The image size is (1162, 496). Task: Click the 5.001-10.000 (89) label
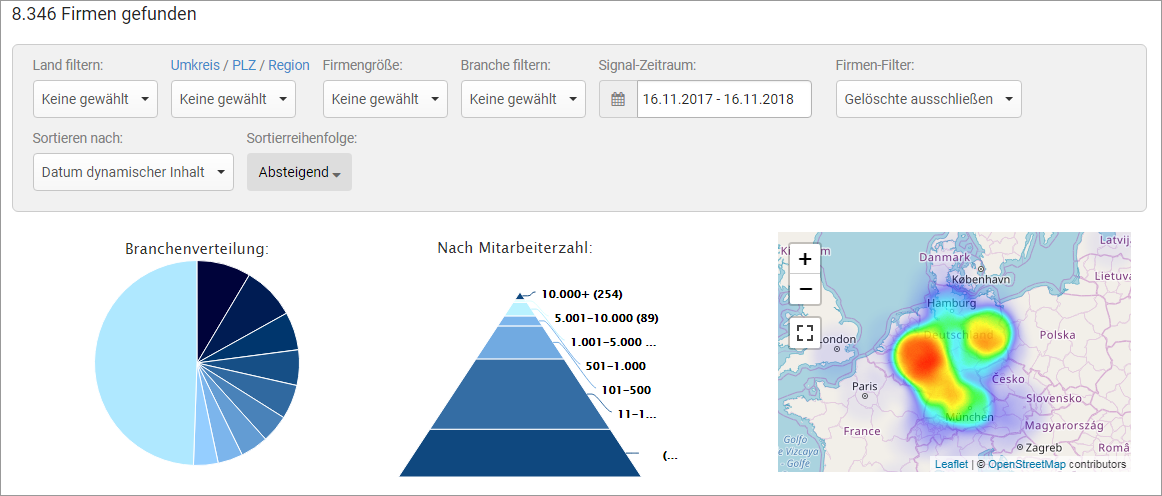[606, 318]
